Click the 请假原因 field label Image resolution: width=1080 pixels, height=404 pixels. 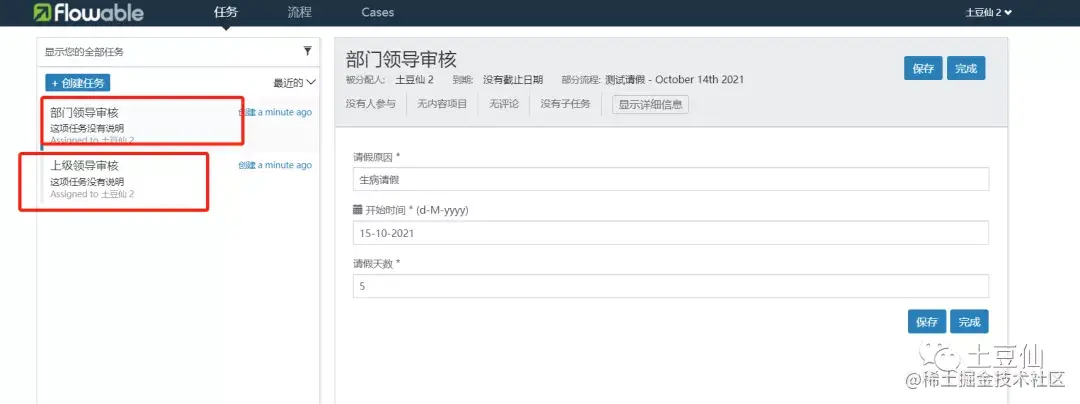pyautogui.click(x=377, y=157)
